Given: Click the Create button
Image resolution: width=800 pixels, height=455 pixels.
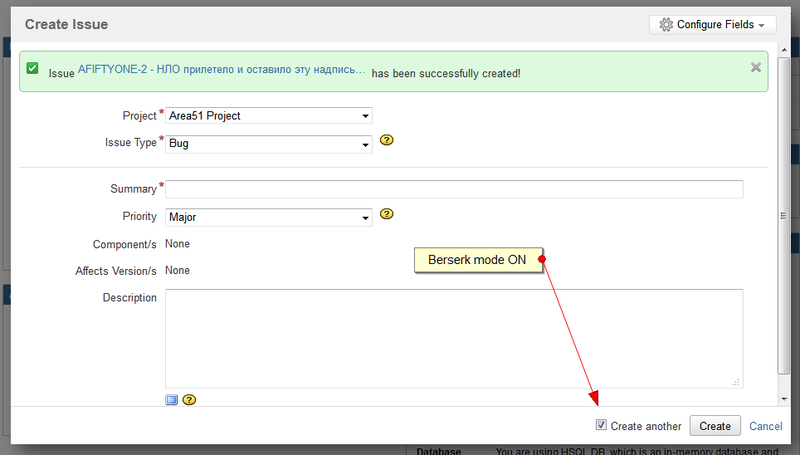Looking at the screenshot, I should coord(715,426).
